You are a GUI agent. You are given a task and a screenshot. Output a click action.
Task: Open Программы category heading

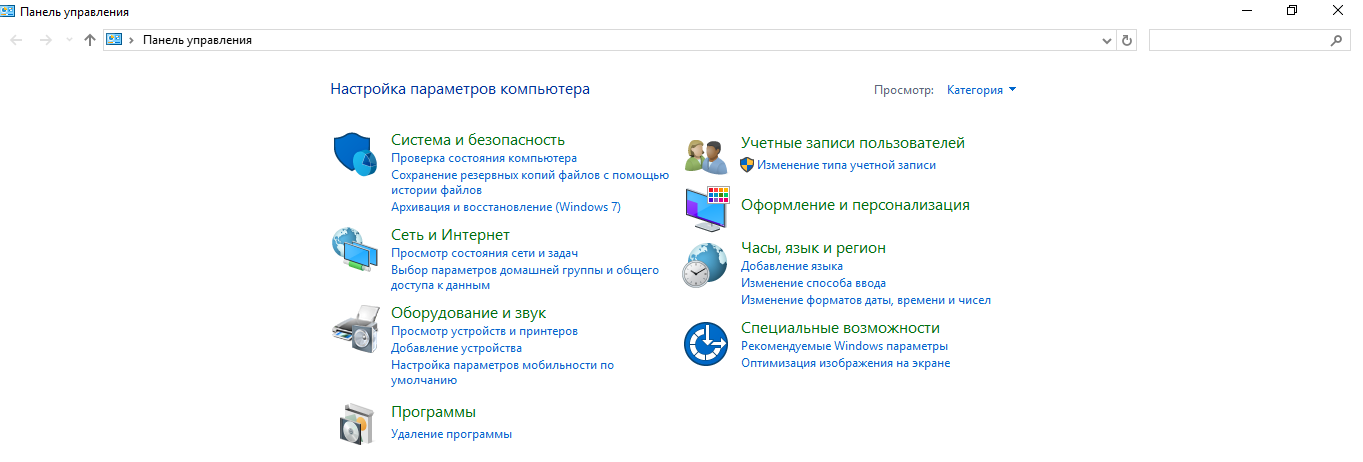pos(433,412)
